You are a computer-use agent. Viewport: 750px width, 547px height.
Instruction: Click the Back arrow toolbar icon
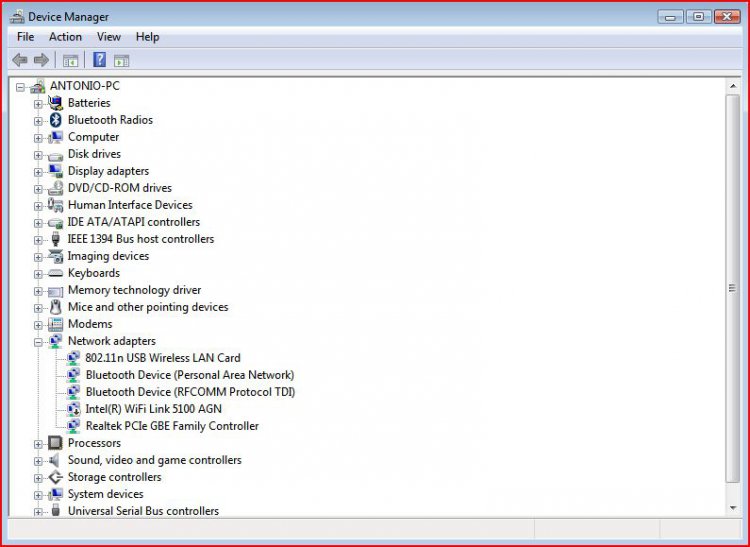click(20, 60)
